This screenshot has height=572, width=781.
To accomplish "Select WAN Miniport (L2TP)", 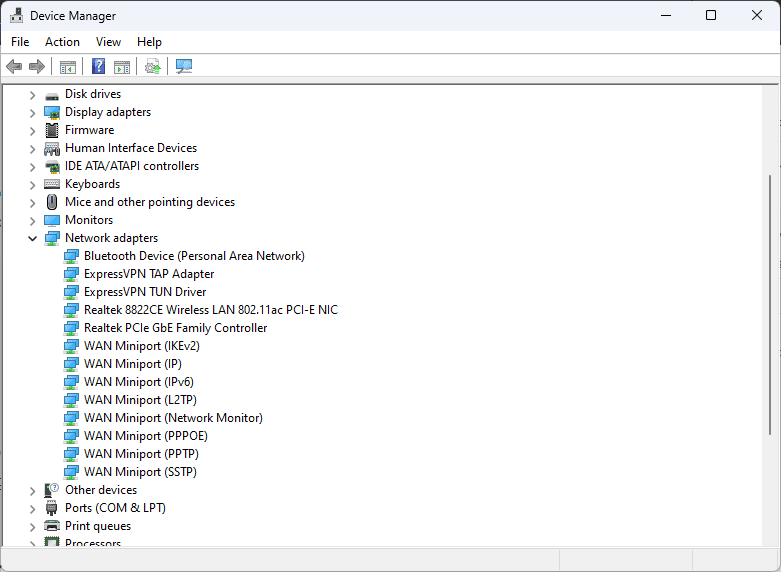I will point(140,400).
